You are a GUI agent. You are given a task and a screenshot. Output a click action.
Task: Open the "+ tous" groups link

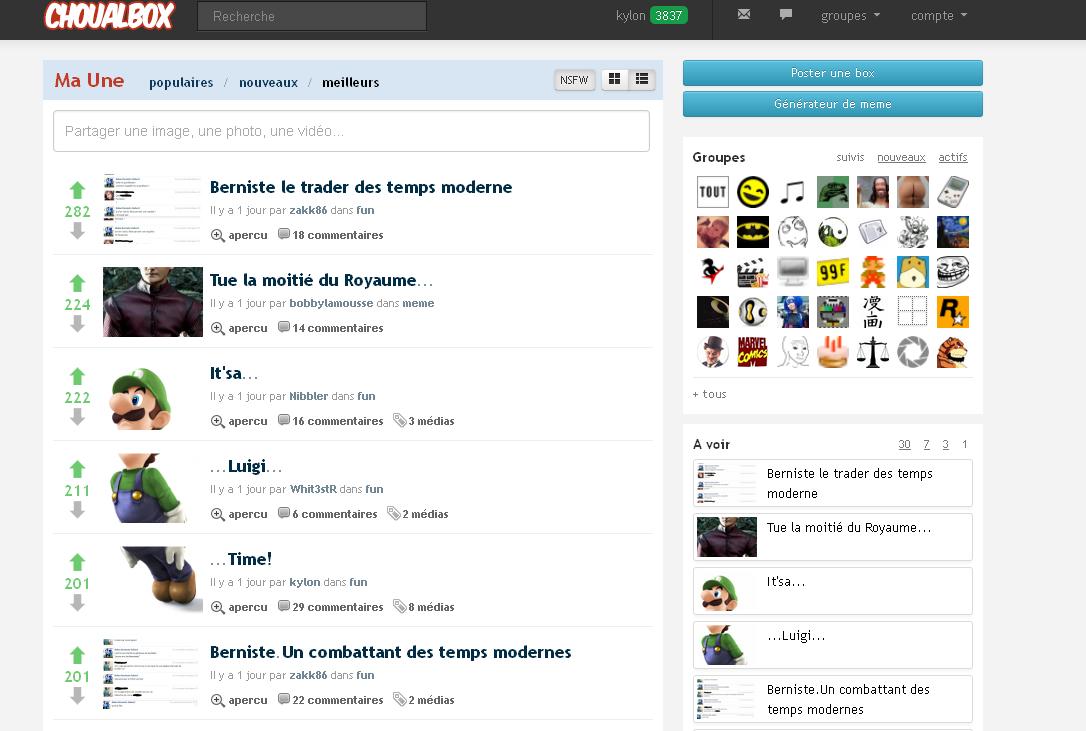[x=709, y=394]
